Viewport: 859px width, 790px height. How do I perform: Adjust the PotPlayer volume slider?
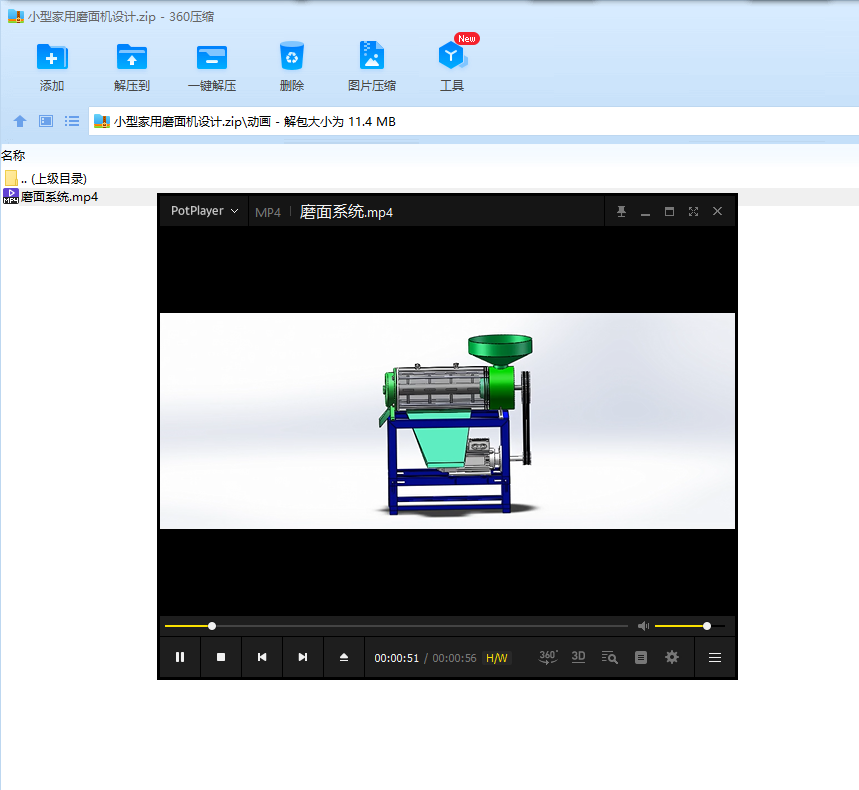[x=690, y=626]
